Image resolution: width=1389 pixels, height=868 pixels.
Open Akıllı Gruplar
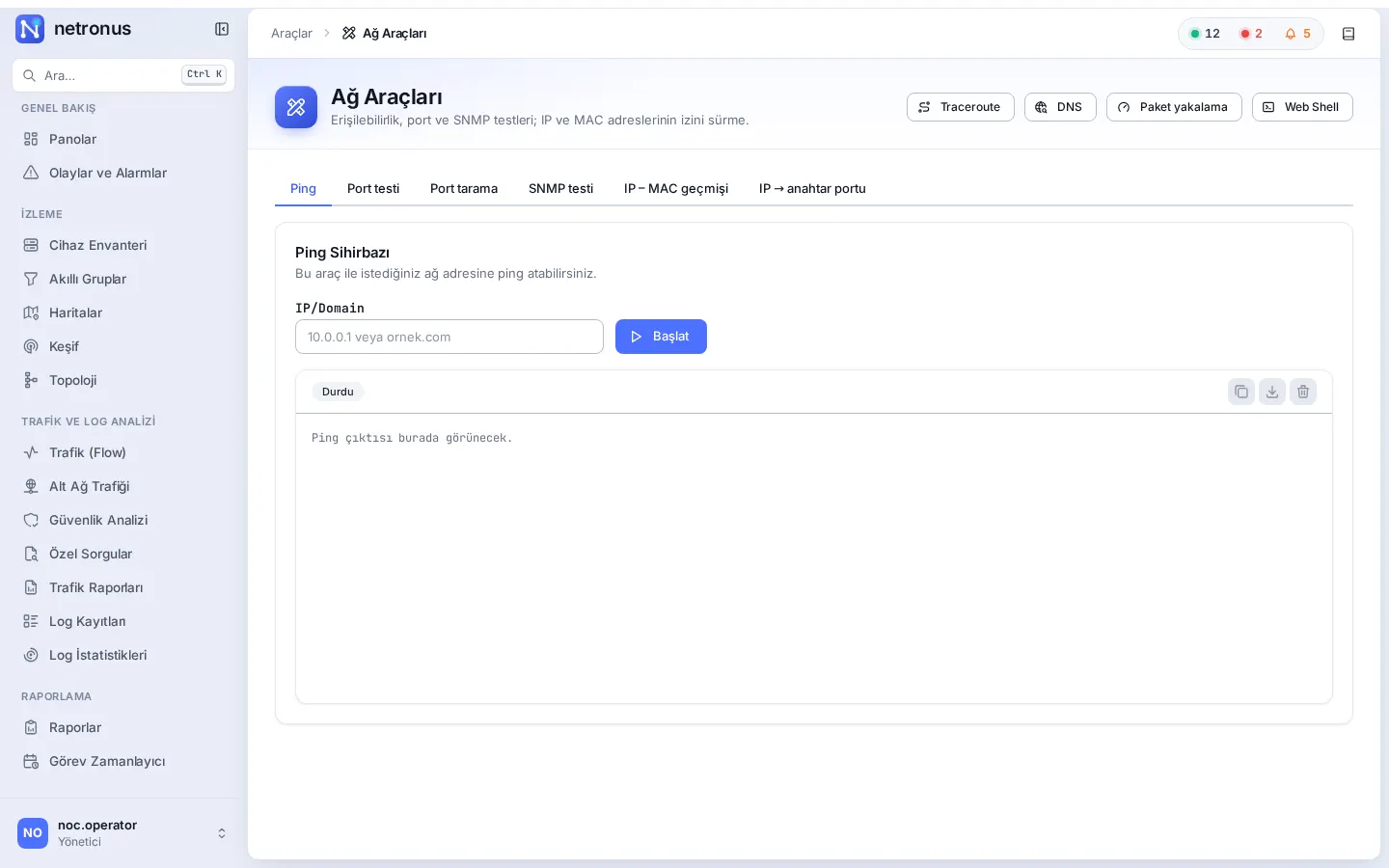123,279
